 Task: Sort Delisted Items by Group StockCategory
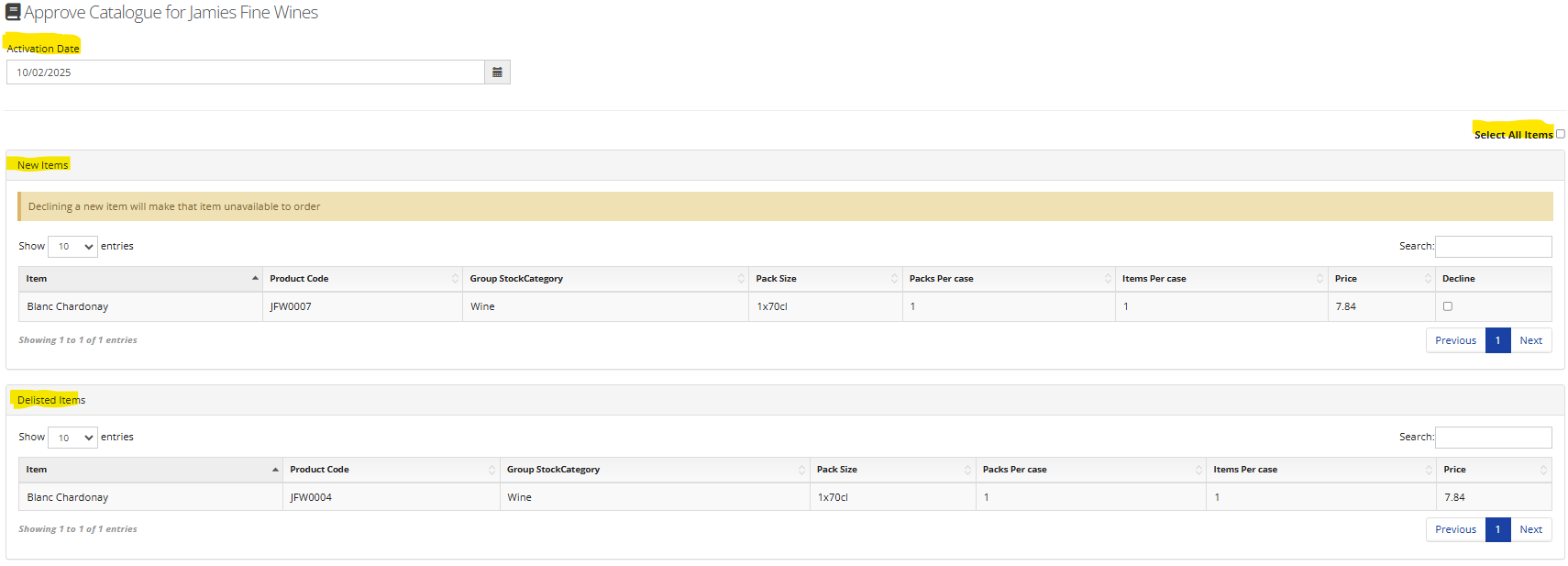[655, 470]
